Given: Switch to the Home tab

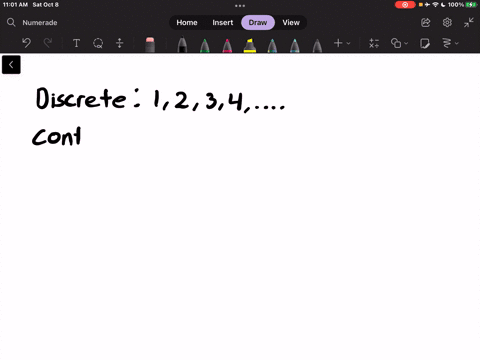Looking at the screenshot, I should (x=187, y=22).
